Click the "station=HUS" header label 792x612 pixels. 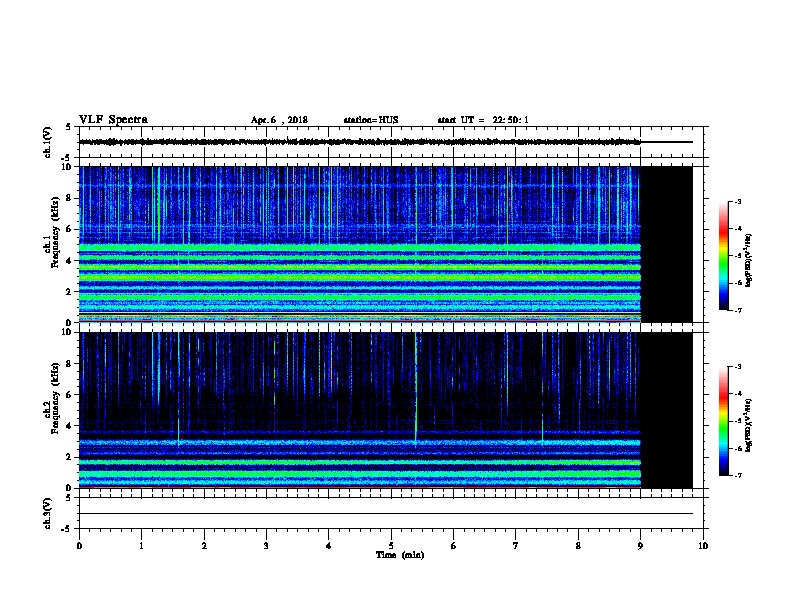click(371, 120)
